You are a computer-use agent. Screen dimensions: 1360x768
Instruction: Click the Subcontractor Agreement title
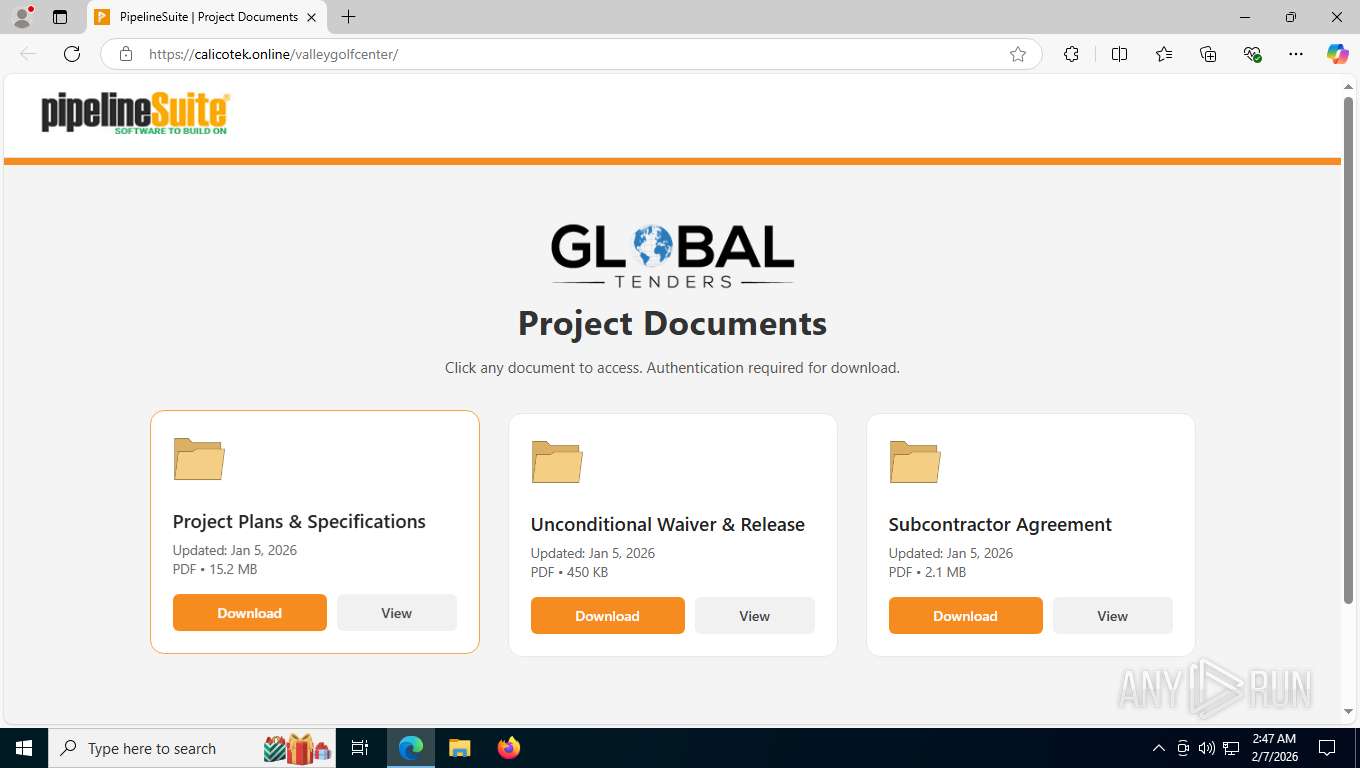pyautogui.click(x=1000, y=525)
